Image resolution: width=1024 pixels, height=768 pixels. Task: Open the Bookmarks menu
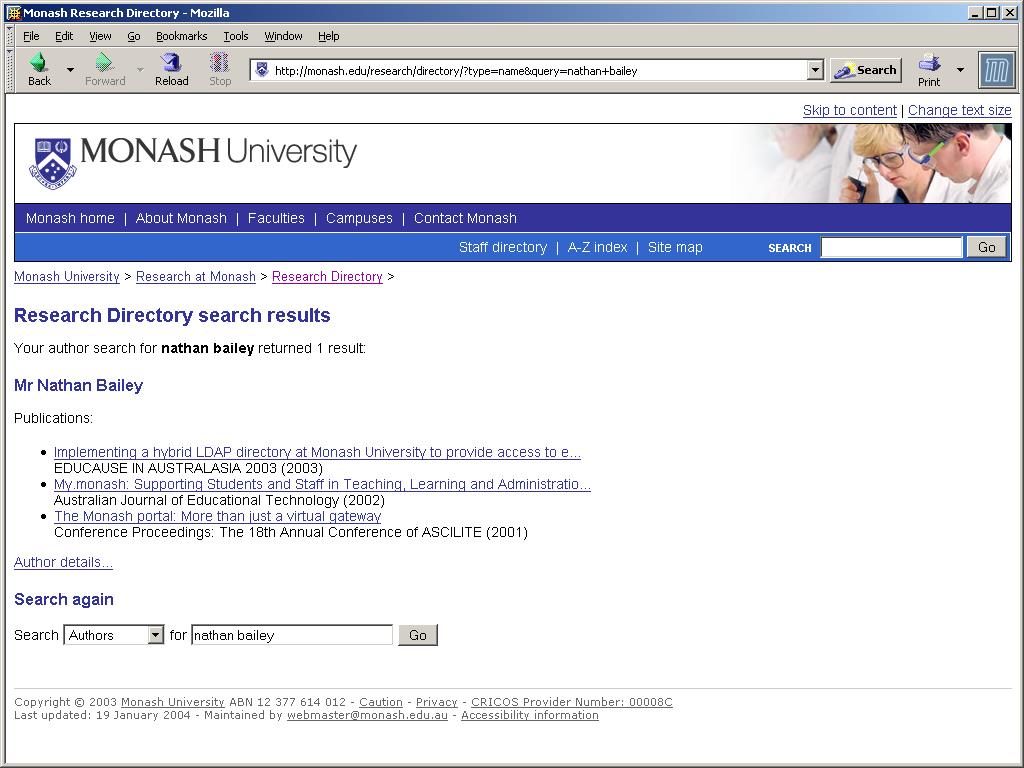pos(182,36)
